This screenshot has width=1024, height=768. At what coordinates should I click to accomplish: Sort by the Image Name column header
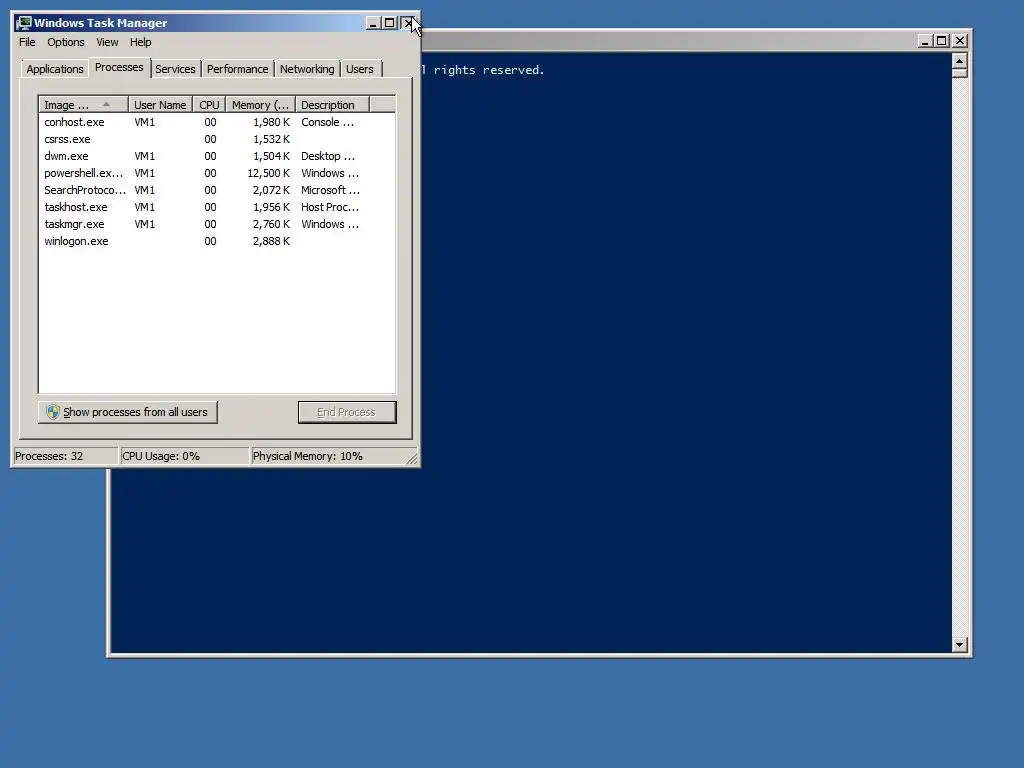click(x=83, y=105)
